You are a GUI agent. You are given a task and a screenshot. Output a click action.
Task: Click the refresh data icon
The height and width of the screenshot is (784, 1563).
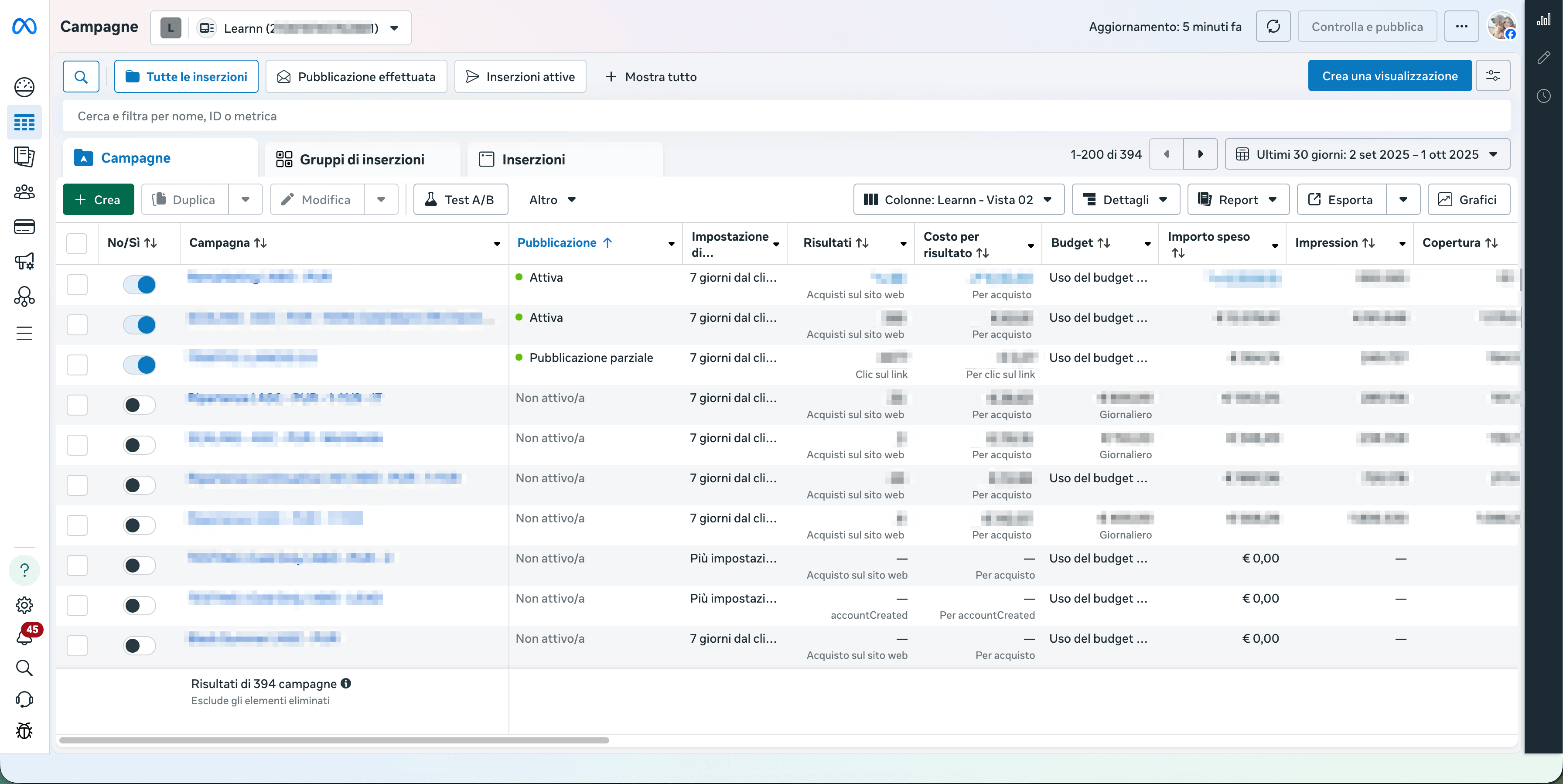(1273, 27)
